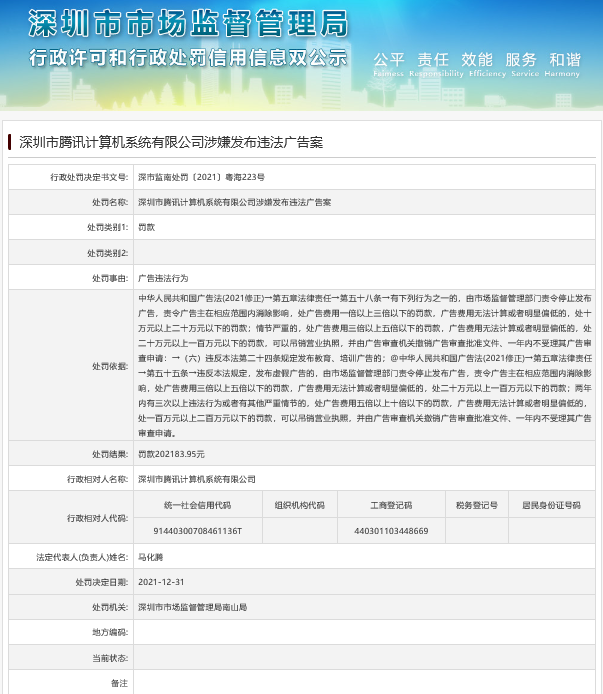Click the 处罚类别1 label

(x=108, y=227)
